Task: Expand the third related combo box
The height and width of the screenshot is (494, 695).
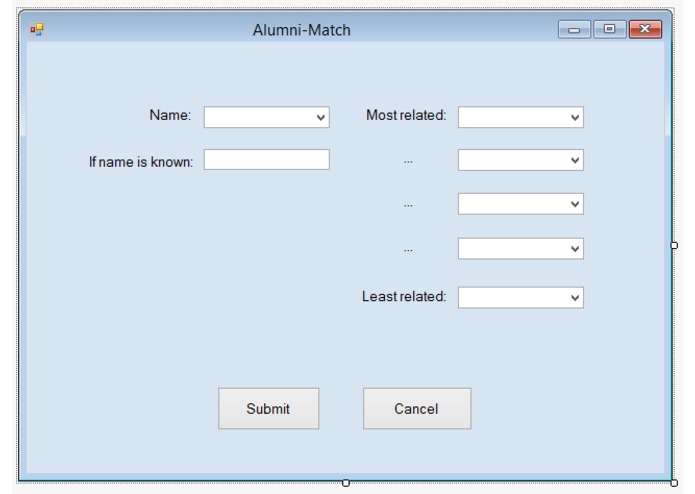Action: pos(521,204)
